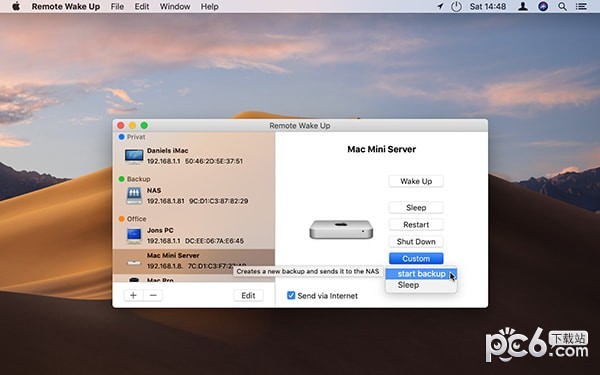Open the Custom actions dropdown
Image resolution: width=600 pixels, height=375 pixels.
(416, 259)
